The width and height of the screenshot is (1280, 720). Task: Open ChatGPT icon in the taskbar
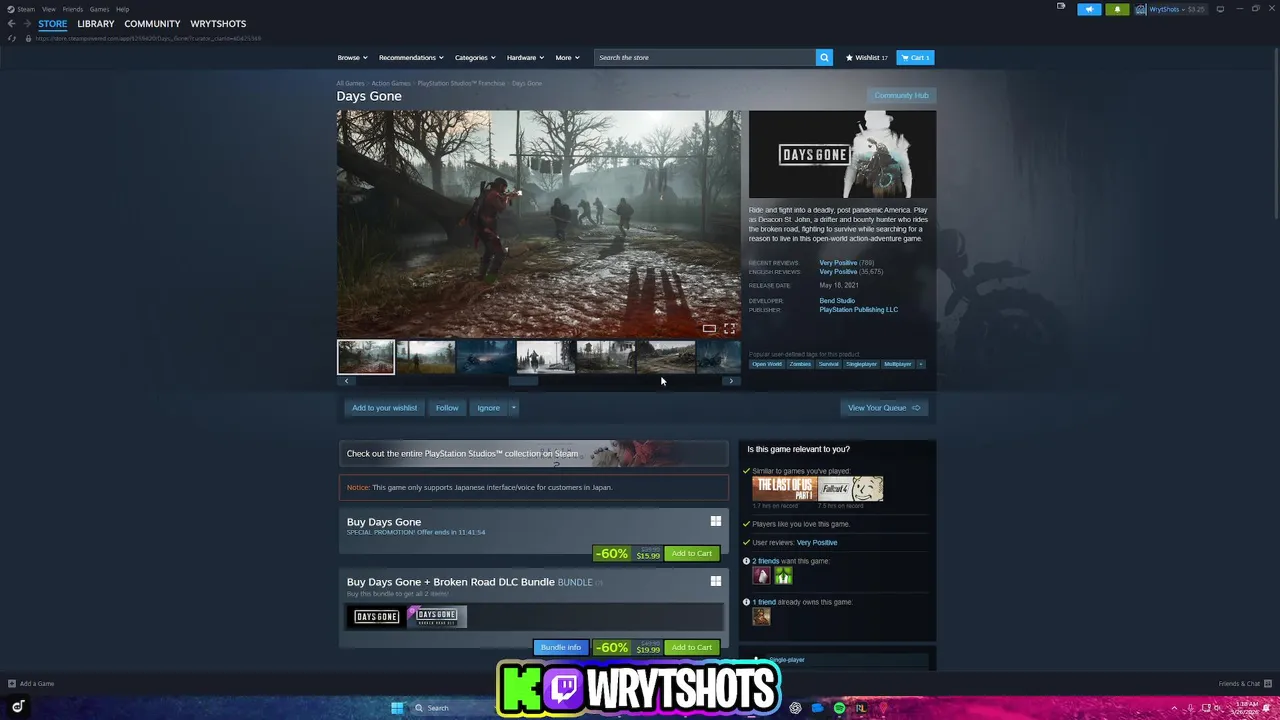(x=795, y=708)
